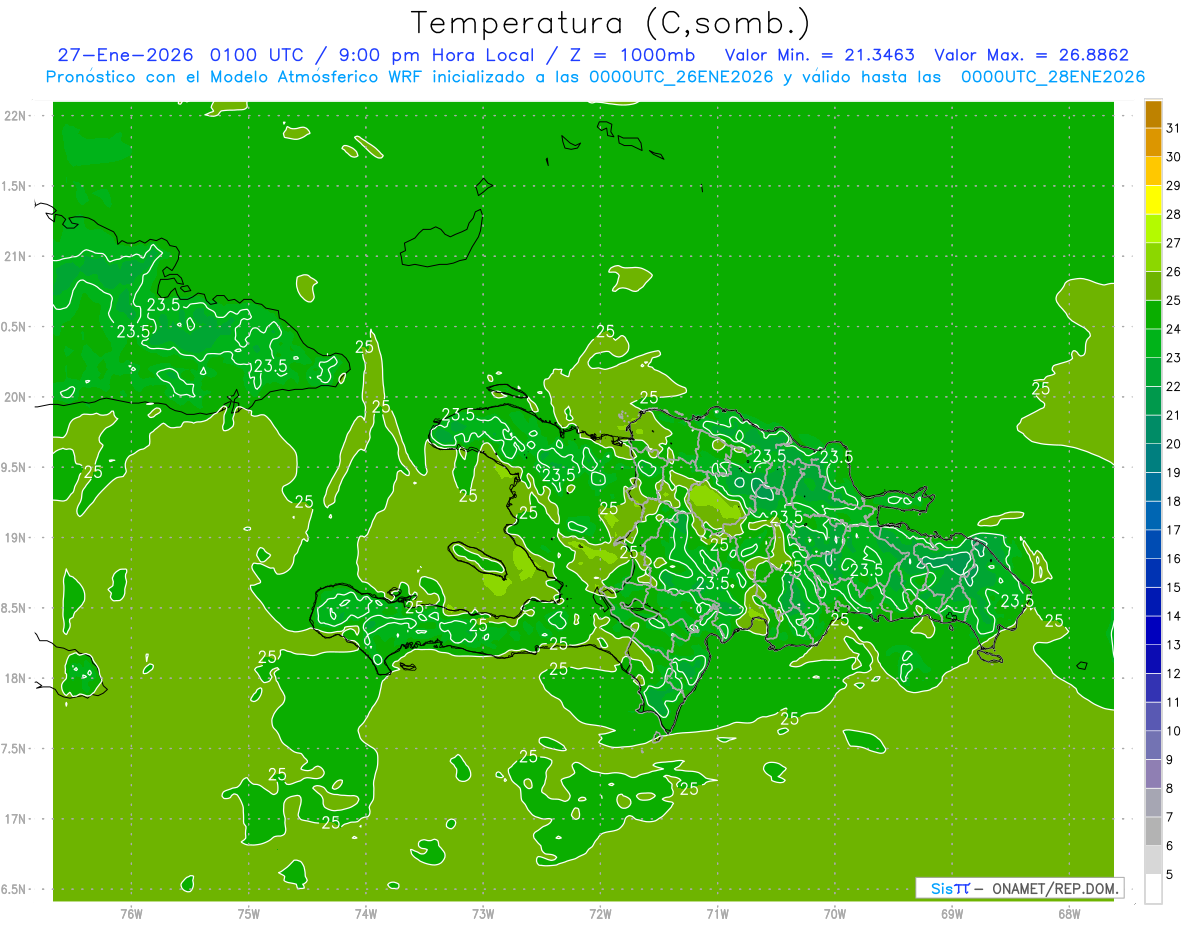This screenshot has width=1200, height=927.
Task: Click the '19N' latitude axis label
Action: [16, 537]
